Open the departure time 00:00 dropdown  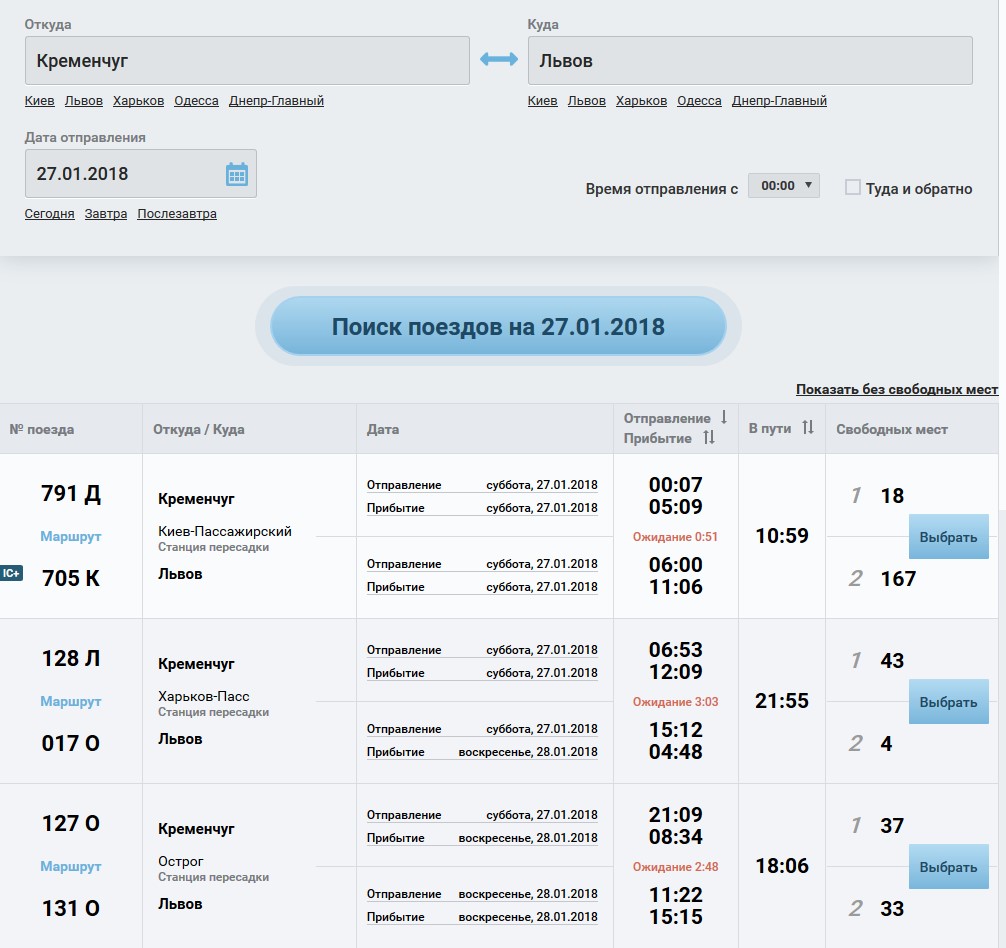pyautogui.click(x=783, y=186)
